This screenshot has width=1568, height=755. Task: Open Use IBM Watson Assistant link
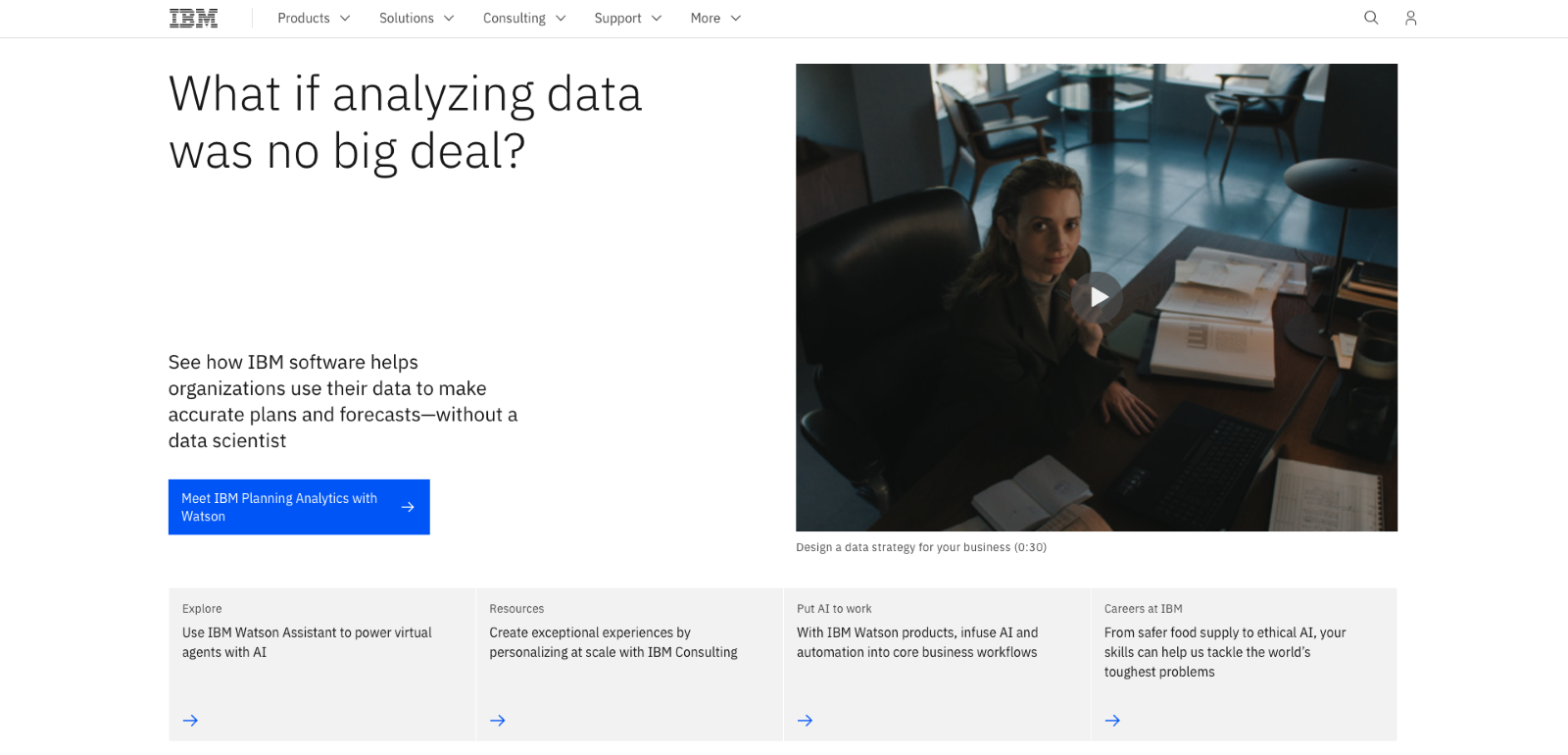coord(307,642)
